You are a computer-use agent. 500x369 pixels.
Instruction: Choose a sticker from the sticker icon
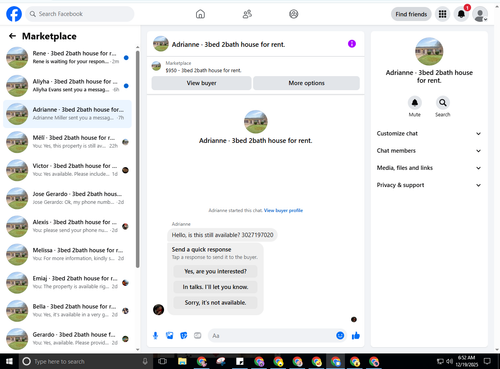pos(184,336)
